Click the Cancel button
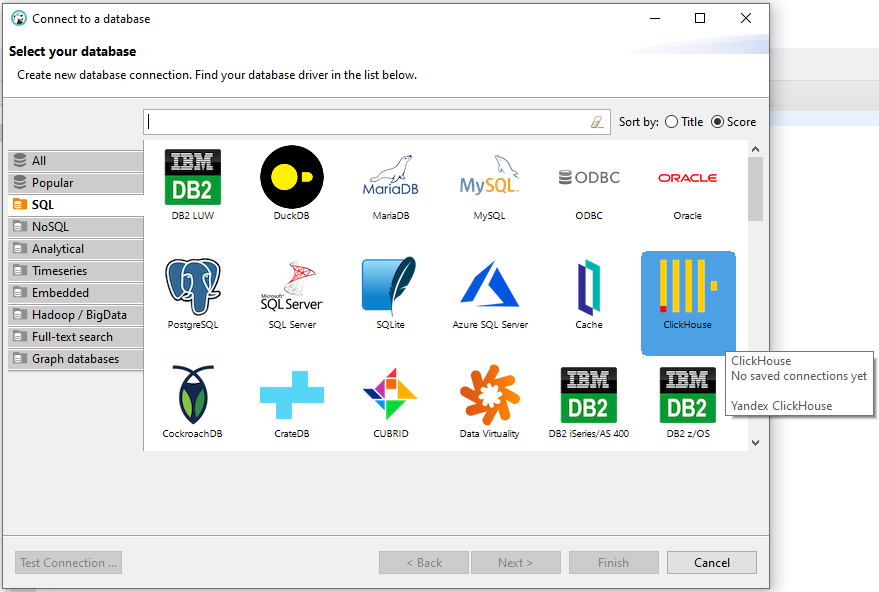Viewport: 879px width, 592px height. (711, 562)
